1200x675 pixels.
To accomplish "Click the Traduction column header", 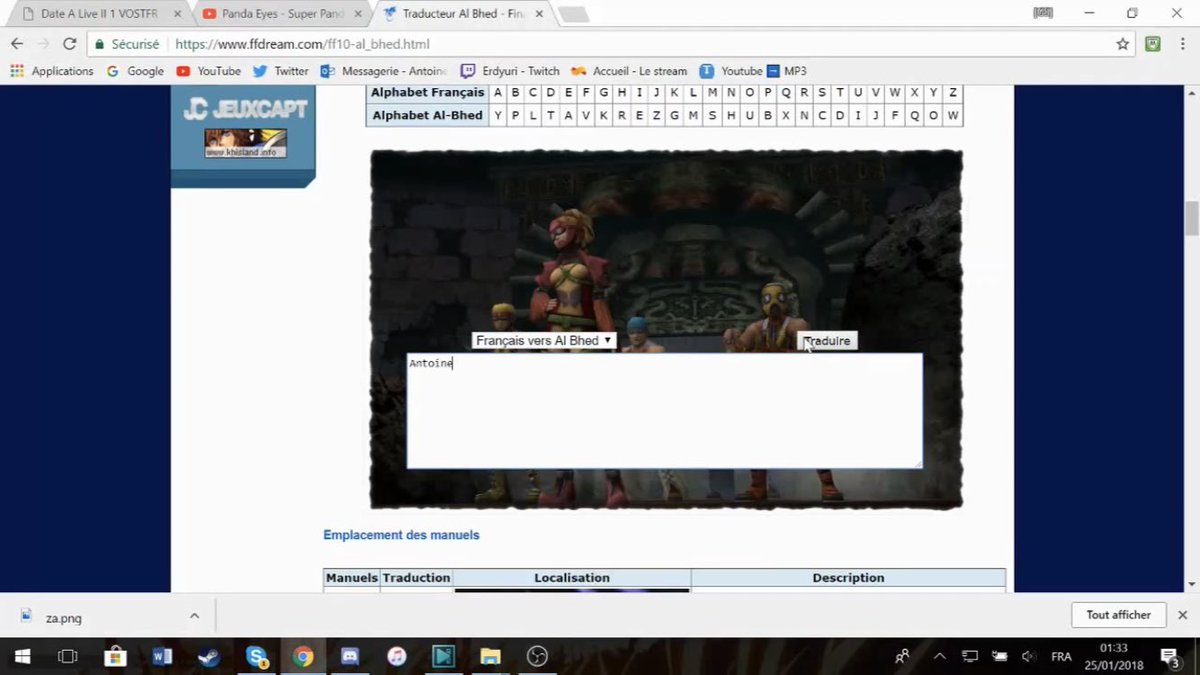I will [416, 578].
